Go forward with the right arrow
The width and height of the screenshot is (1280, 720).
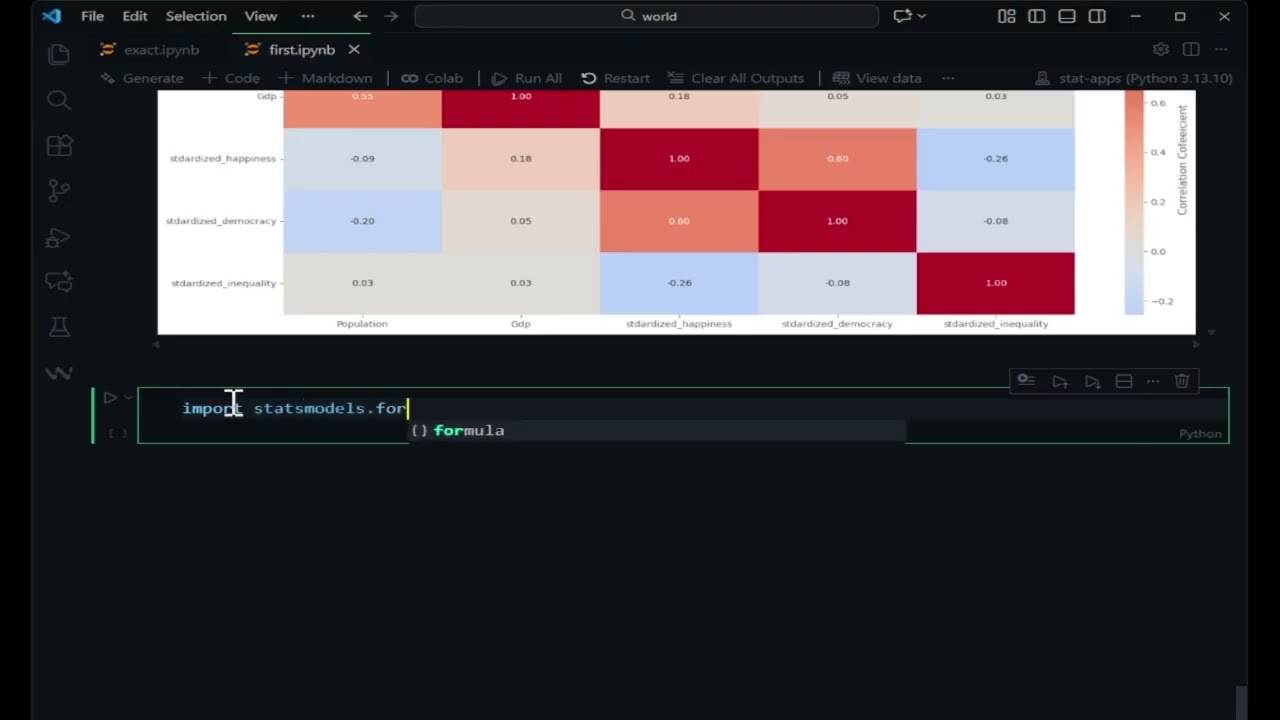pyautogui.click(x=391, y=16)
